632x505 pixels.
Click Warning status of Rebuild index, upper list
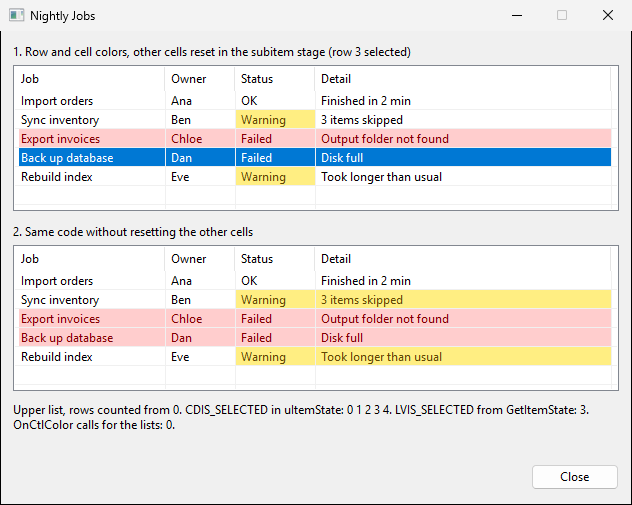click(275, 177)
